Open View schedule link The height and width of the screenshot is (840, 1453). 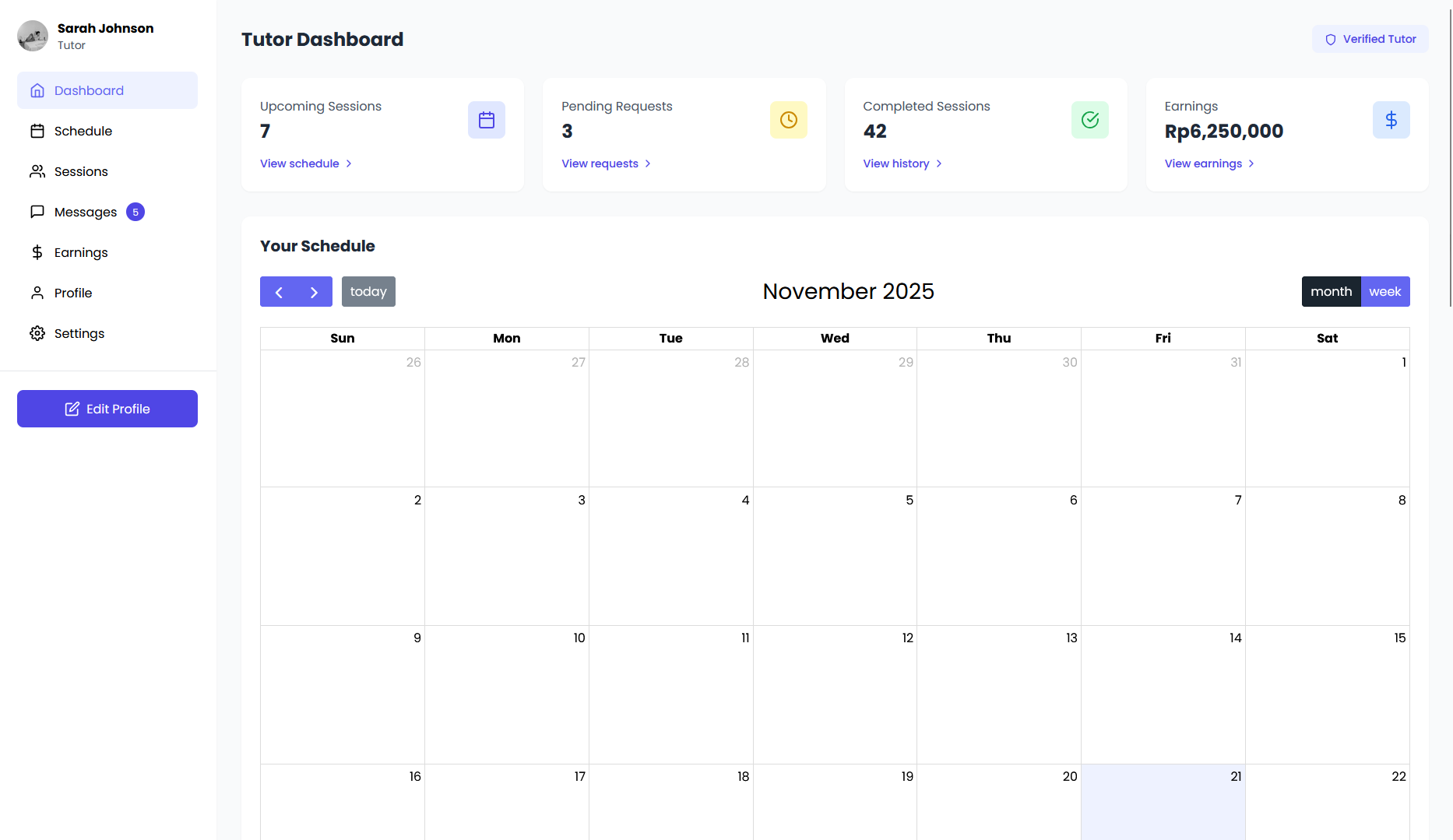305,163
